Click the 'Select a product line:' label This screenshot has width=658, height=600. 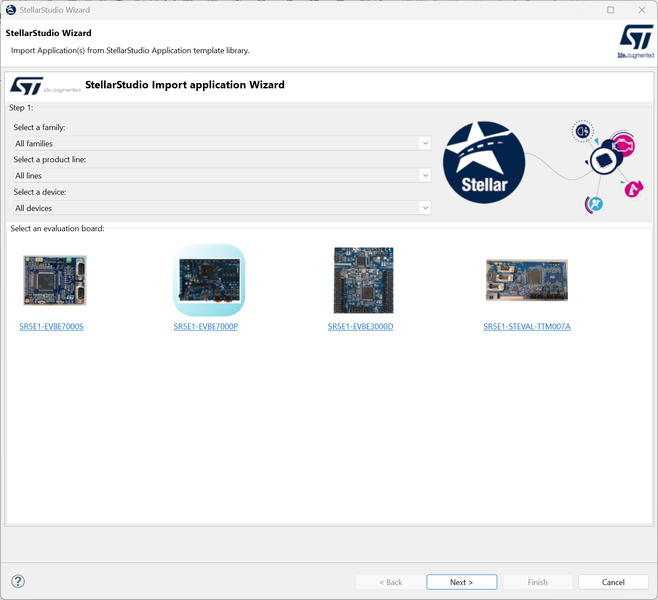tap(50, 159)
